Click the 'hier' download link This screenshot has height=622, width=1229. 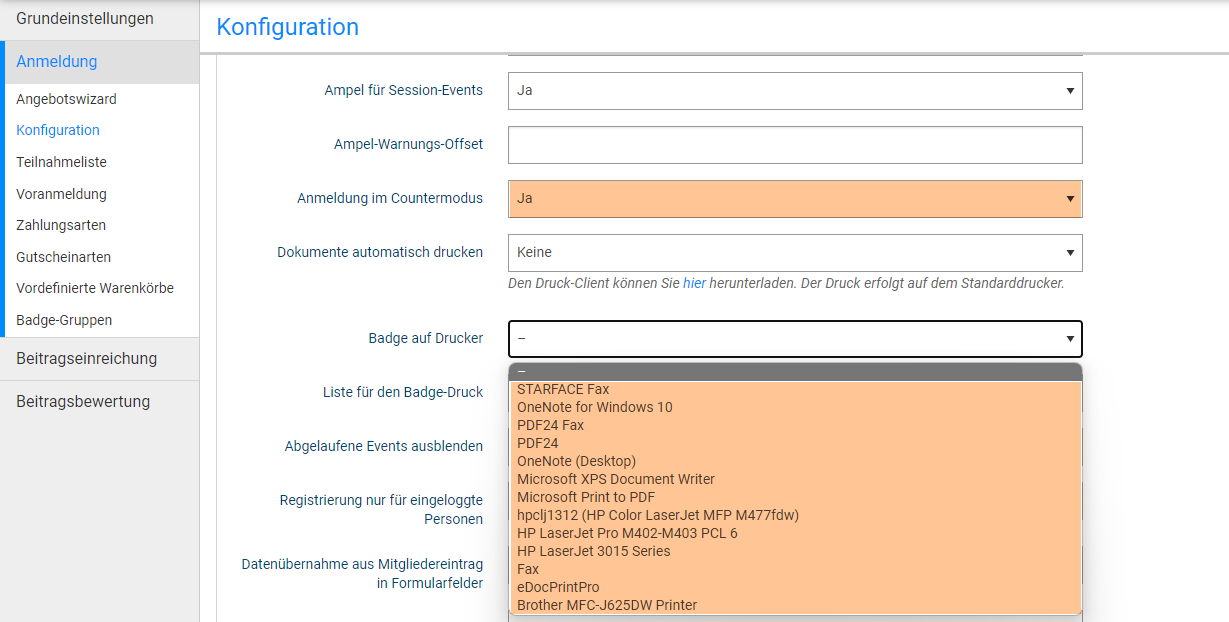click(694, 283)
